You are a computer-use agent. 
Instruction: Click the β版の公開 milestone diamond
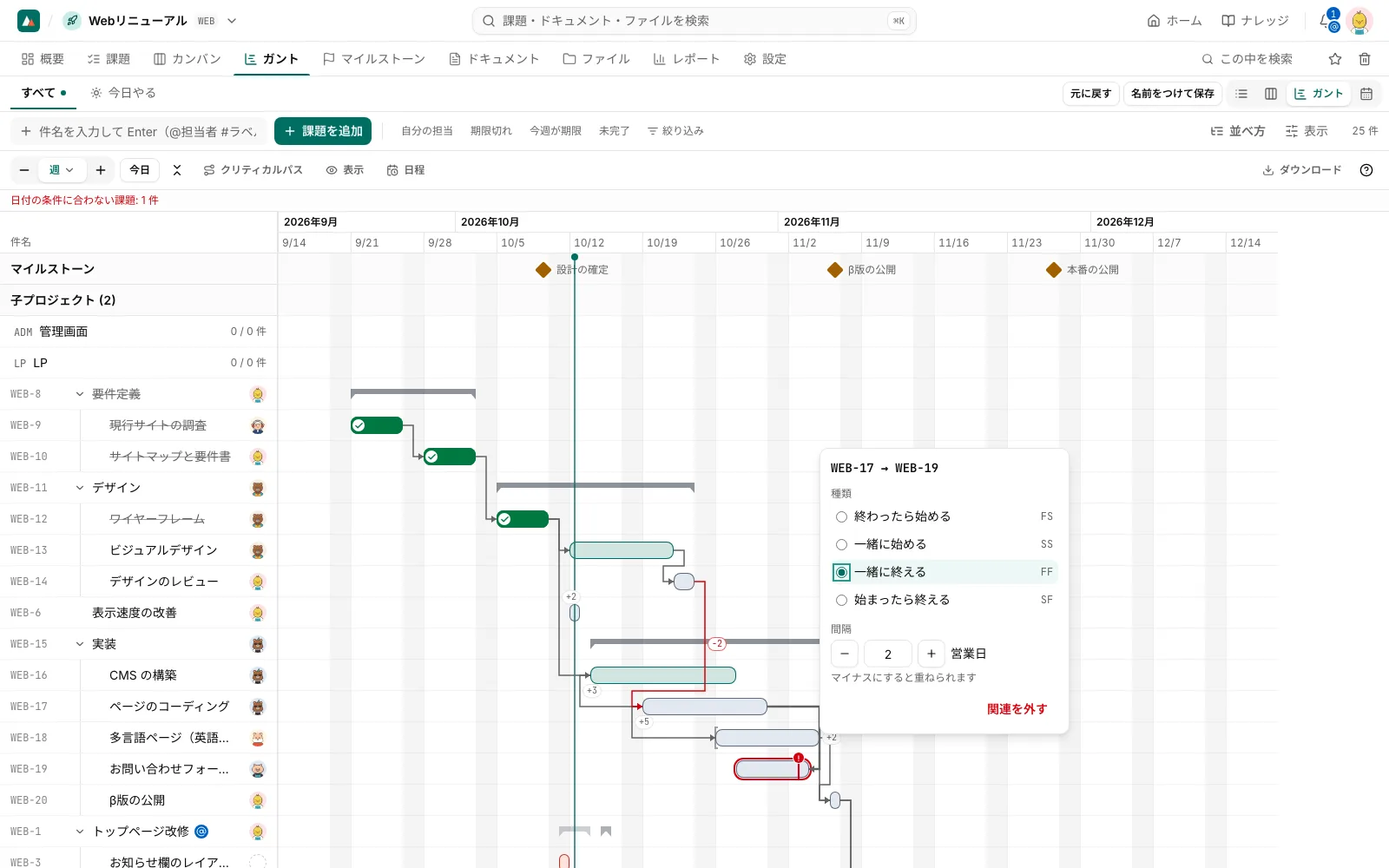pos(835,270)
